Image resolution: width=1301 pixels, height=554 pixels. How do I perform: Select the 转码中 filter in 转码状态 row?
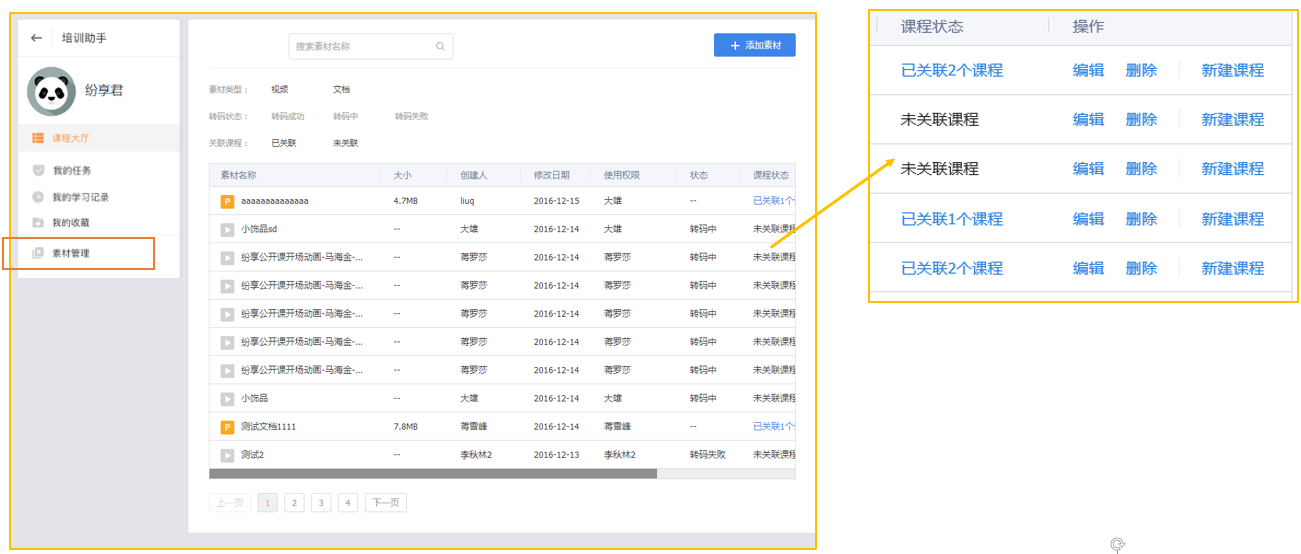pos(346,116)
